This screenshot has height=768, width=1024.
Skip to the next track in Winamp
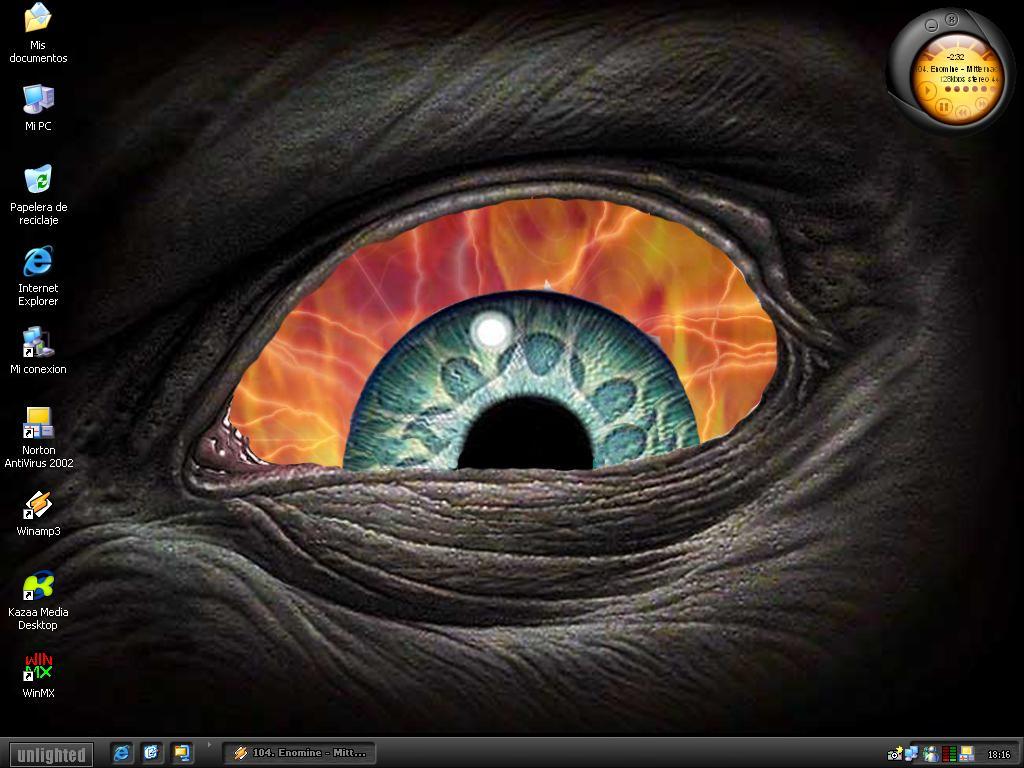click(980, 104)
